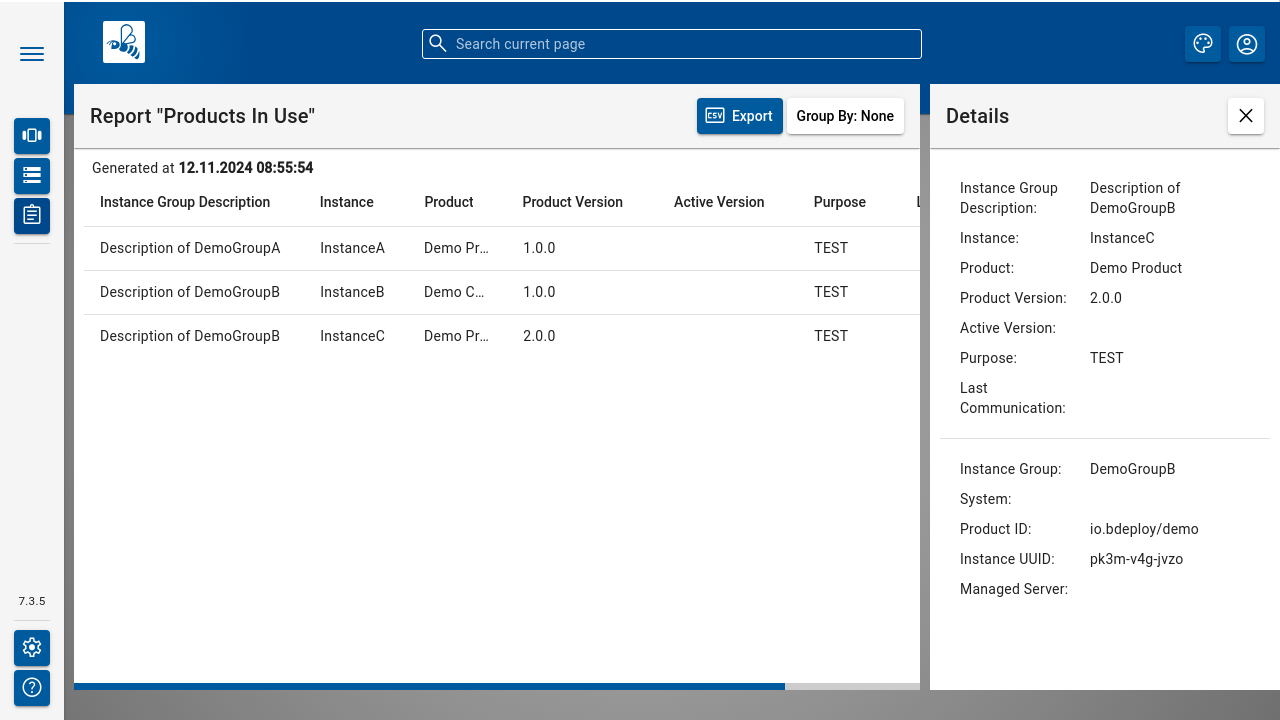Select the InstanceA cell

coord(352,248)
